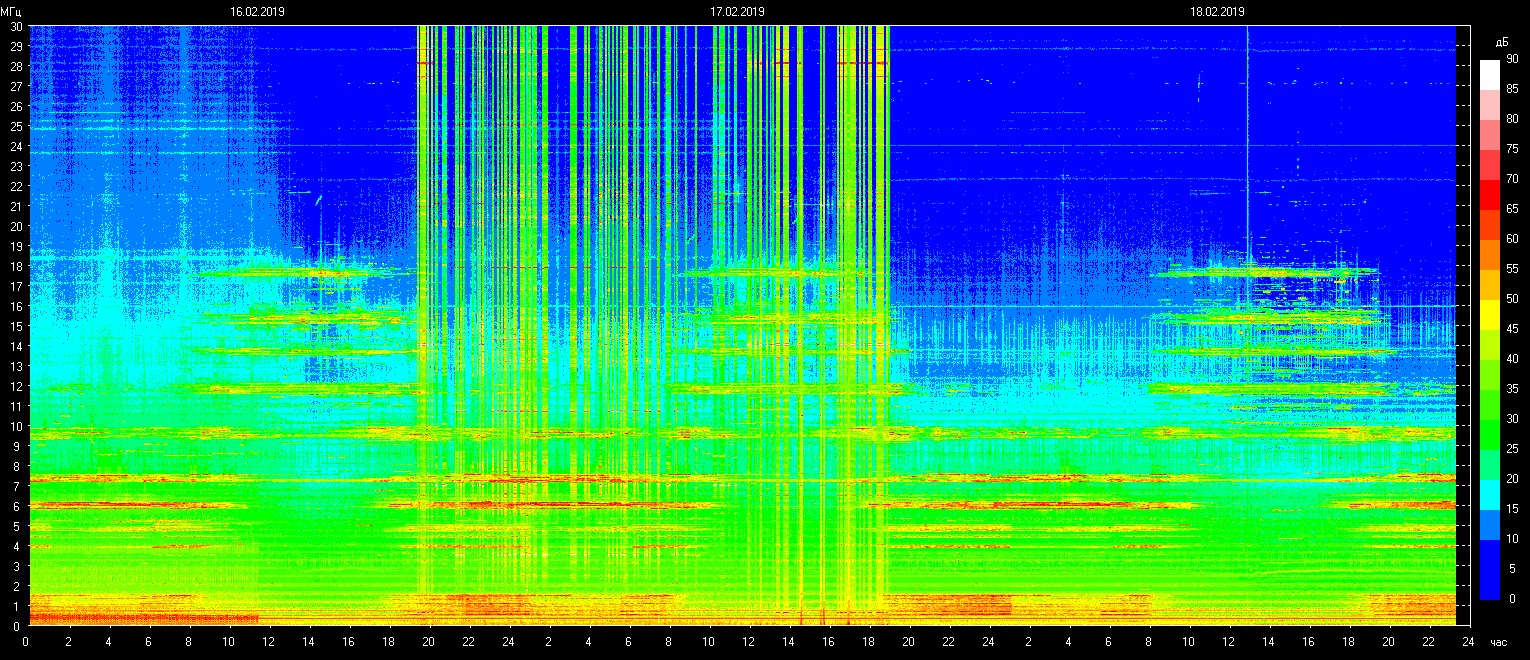
Task: Select the cyan swatch in the dB legend
Action: click(x=1490, y=494)
